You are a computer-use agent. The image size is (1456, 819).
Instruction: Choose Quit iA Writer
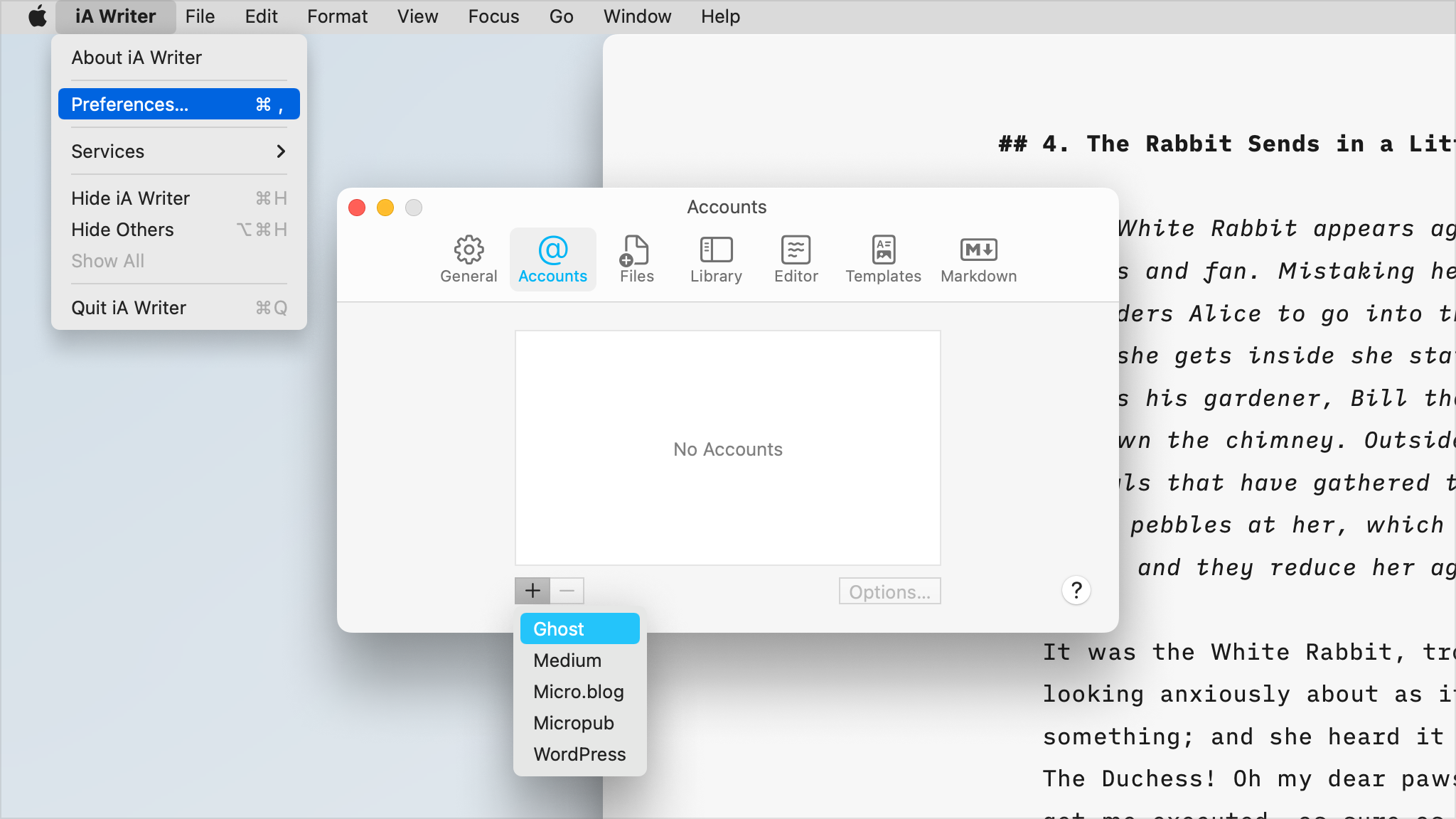click(179, 308)
